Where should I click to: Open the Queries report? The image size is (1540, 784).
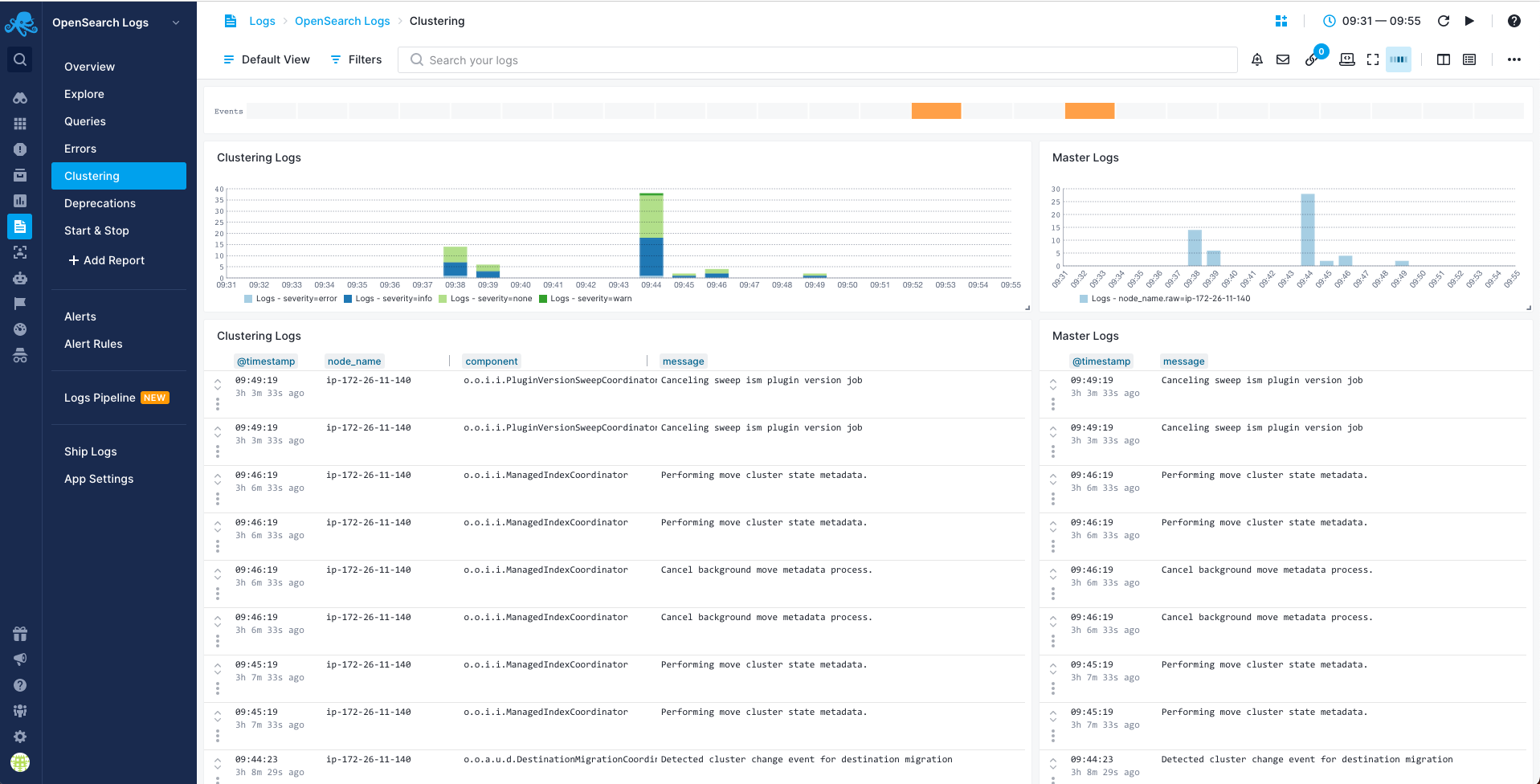click(x=85, y=121)
